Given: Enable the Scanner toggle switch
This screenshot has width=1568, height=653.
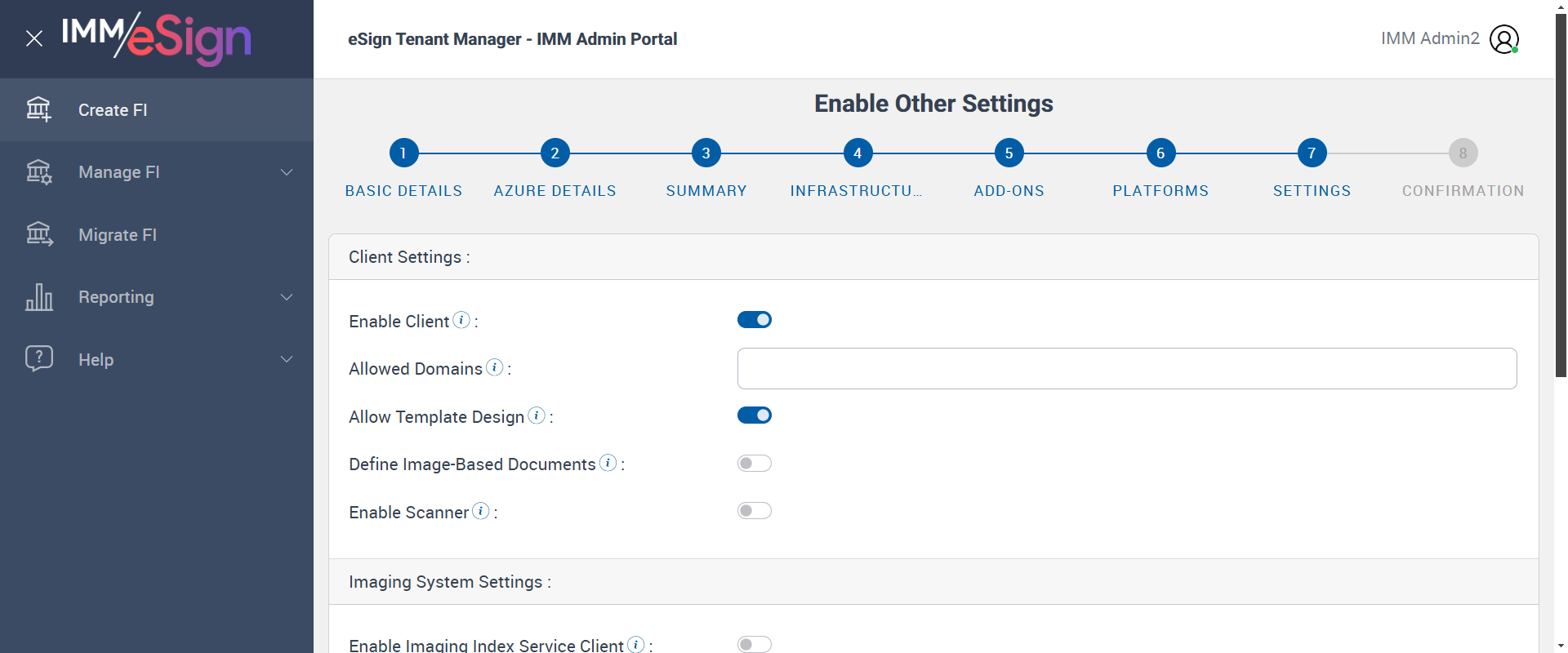Looking at the screenshot, I should pyautogui.click(x=754, y=511).
